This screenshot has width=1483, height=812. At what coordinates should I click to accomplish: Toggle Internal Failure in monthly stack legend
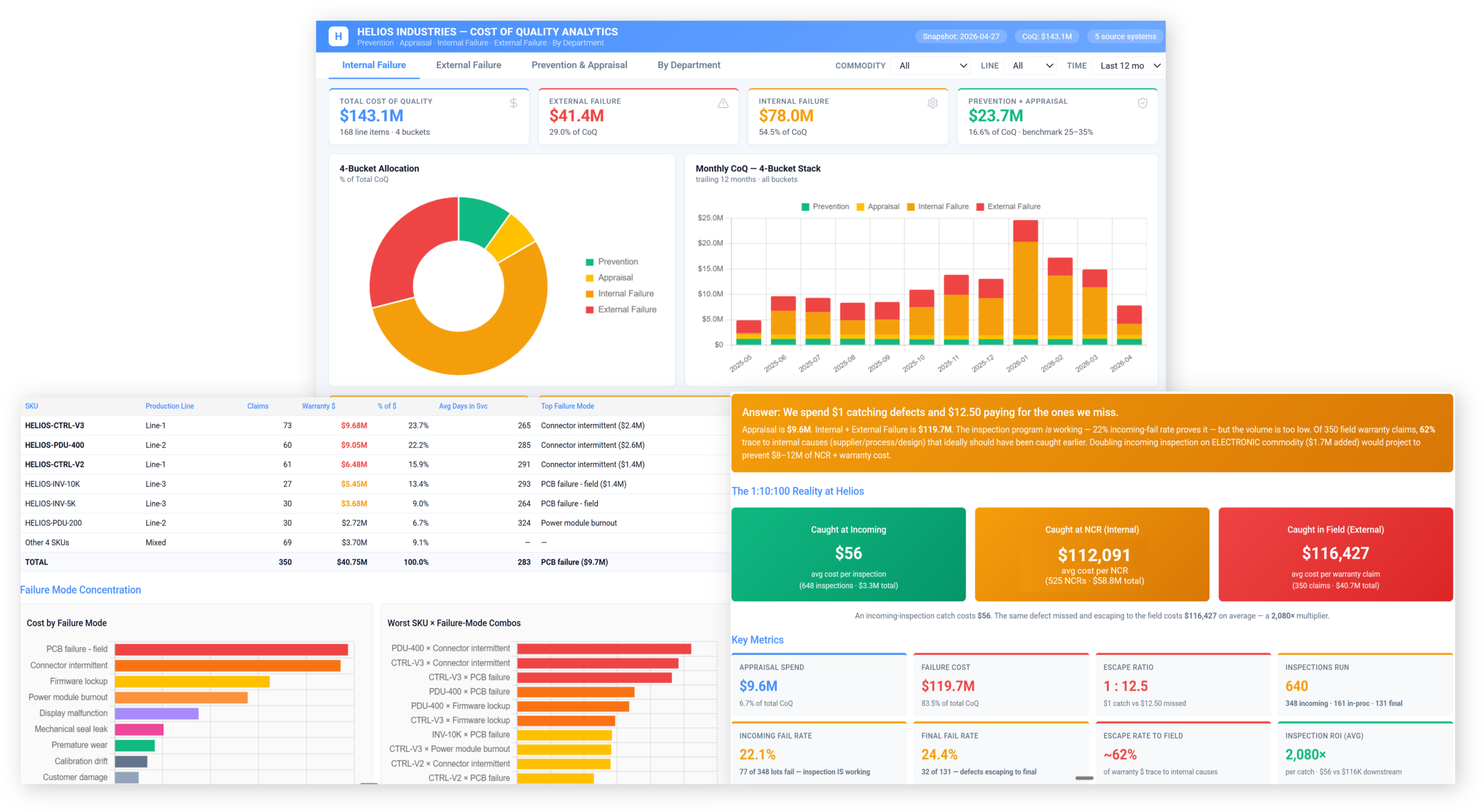coord(937,207)
